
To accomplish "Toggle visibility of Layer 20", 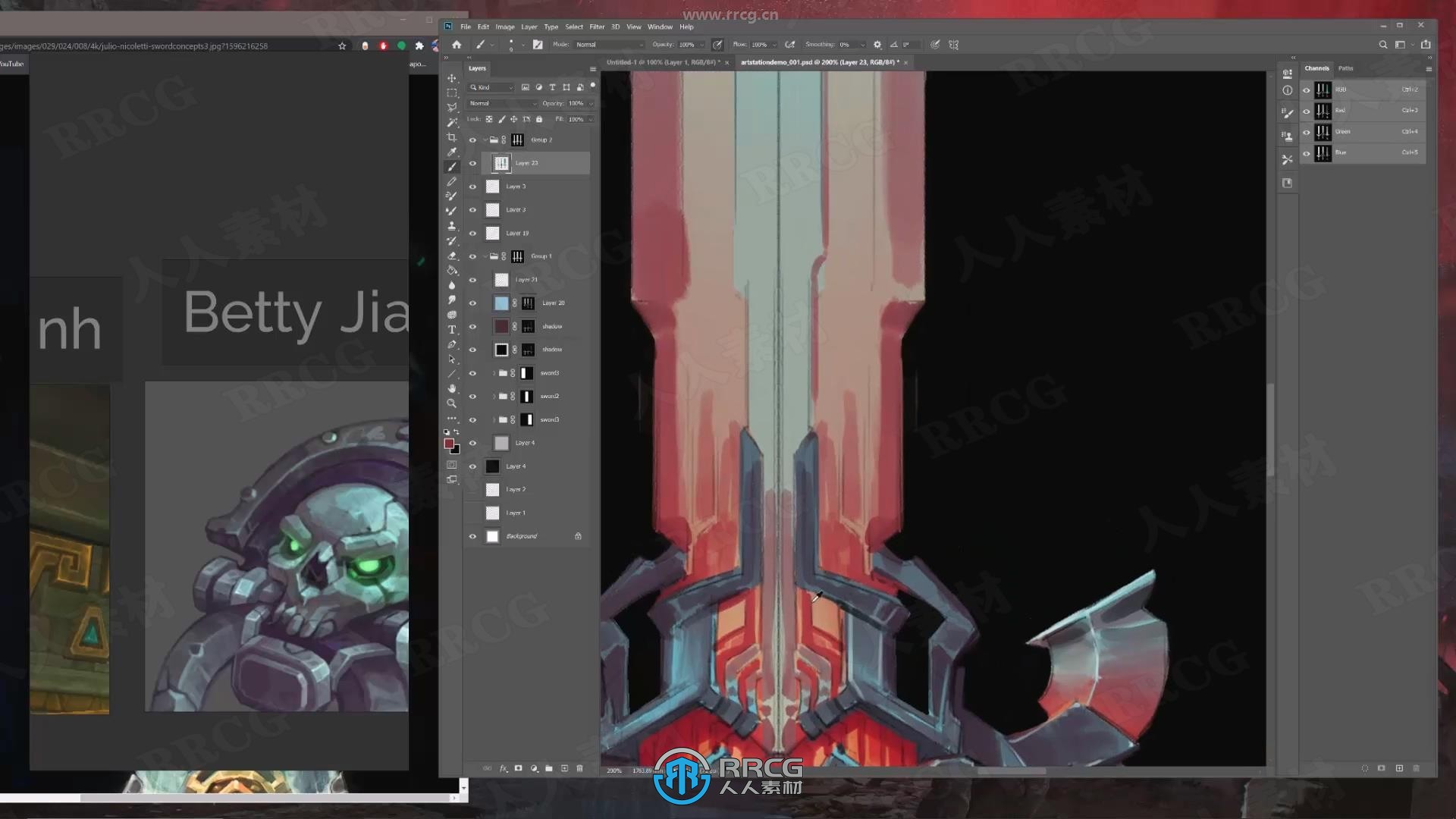I will point(472,303).
